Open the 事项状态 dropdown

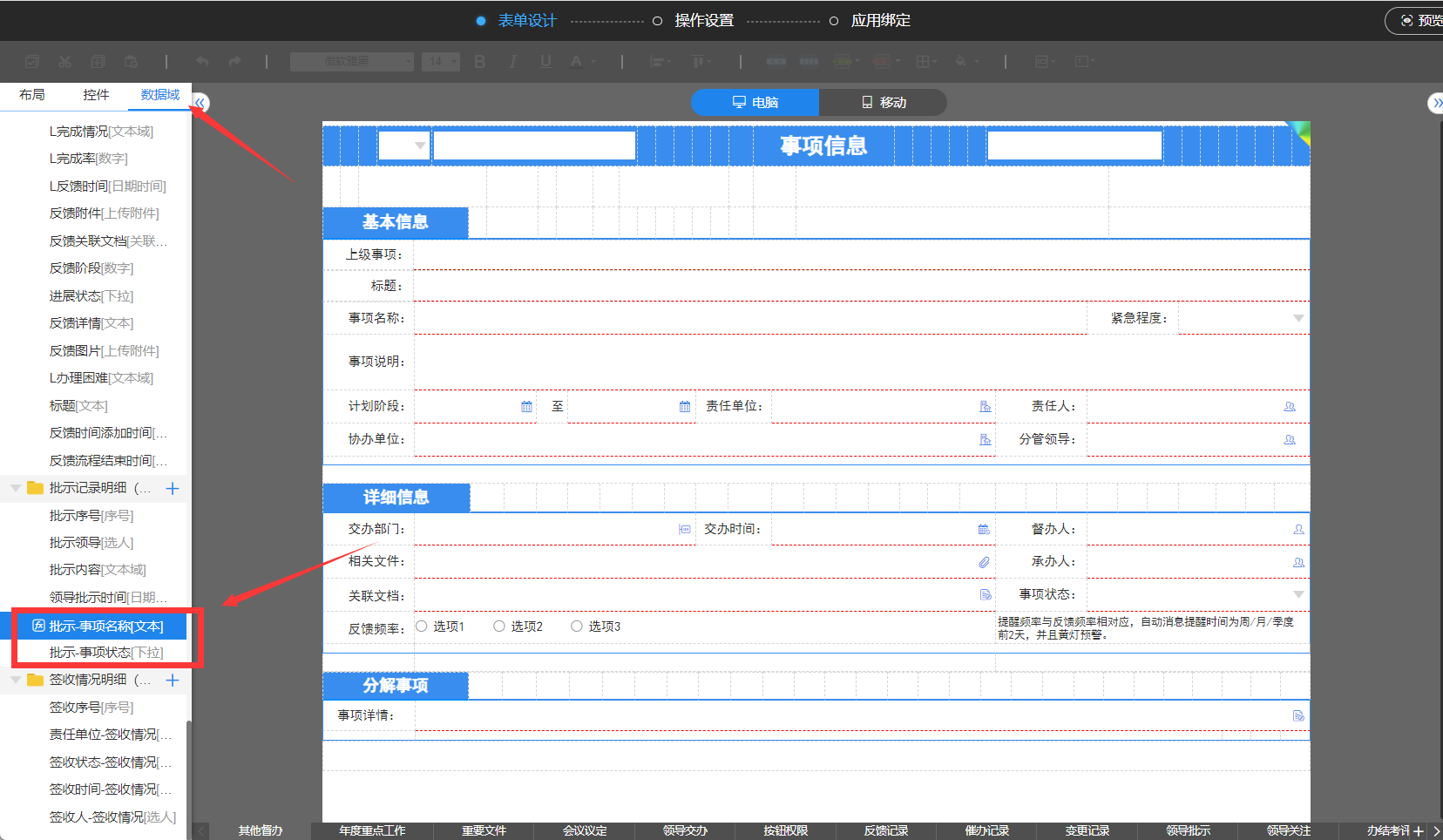point(1298,595)
